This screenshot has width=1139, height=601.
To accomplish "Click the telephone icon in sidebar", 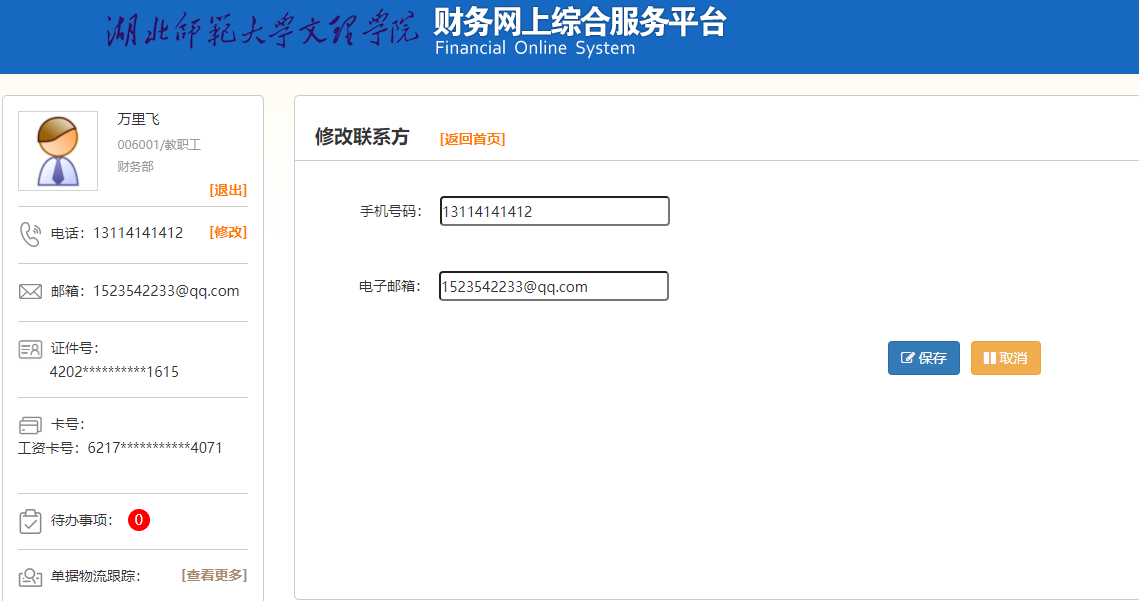I will [x=30, y=234].
